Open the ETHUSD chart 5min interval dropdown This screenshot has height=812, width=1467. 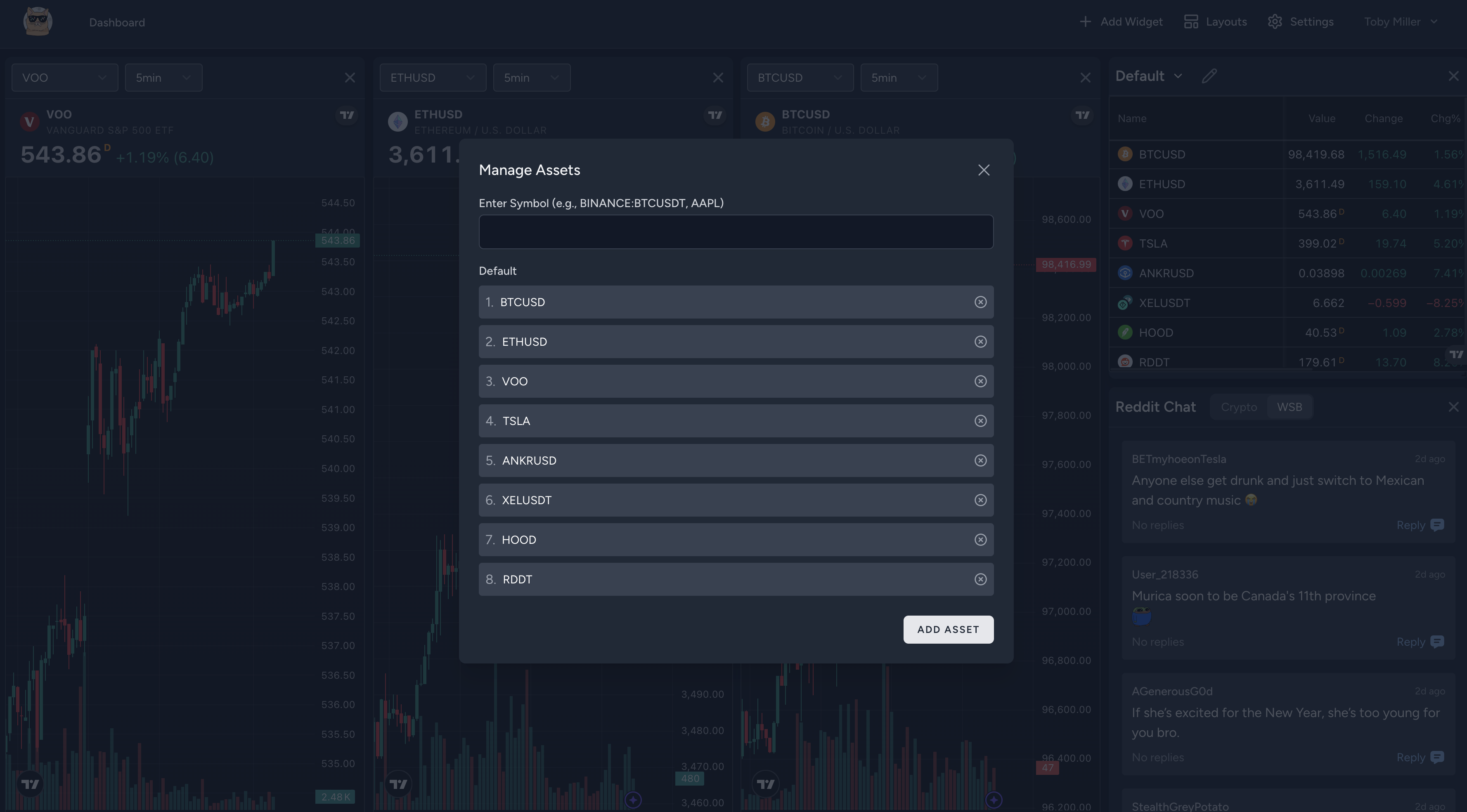click(531, 78)
